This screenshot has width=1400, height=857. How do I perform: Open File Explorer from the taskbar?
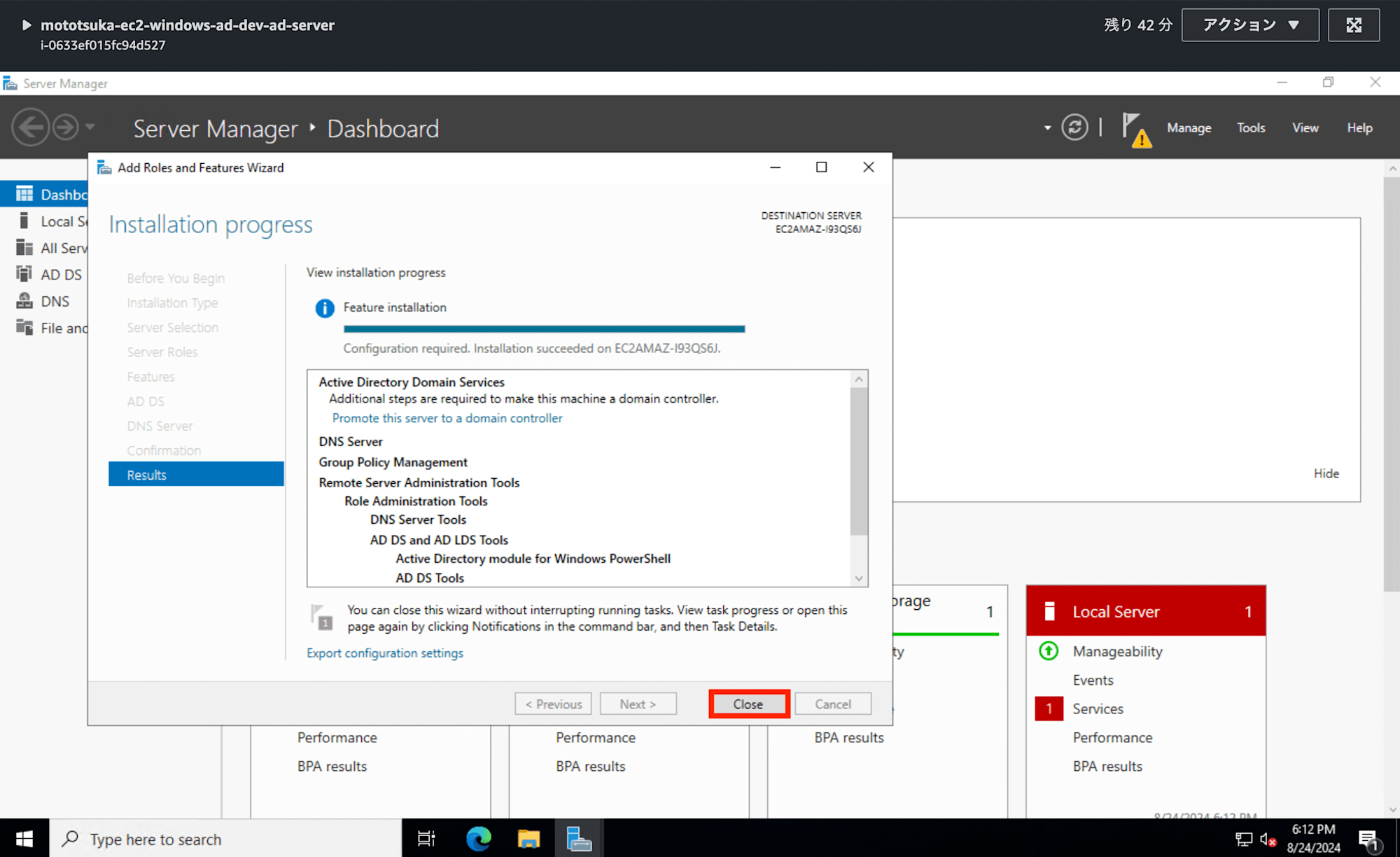coord(528,838)
